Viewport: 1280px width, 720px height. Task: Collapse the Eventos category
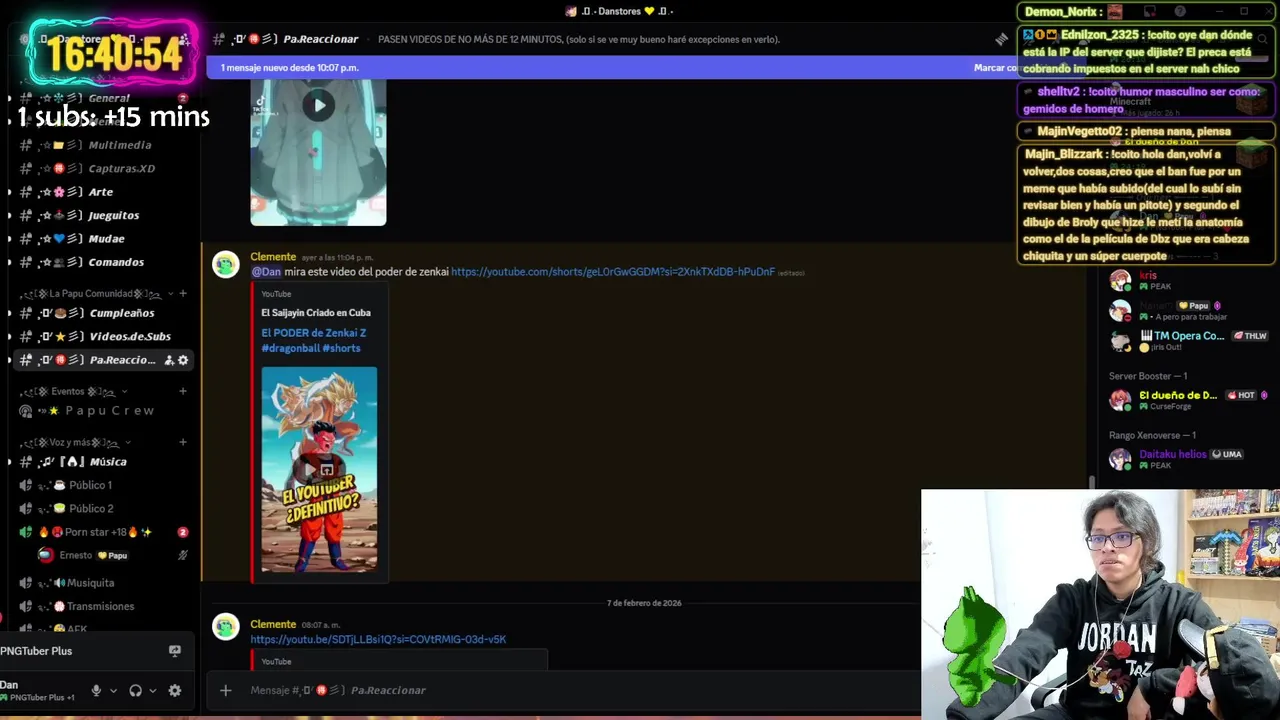pyautogui.click(x=72, y=392)
